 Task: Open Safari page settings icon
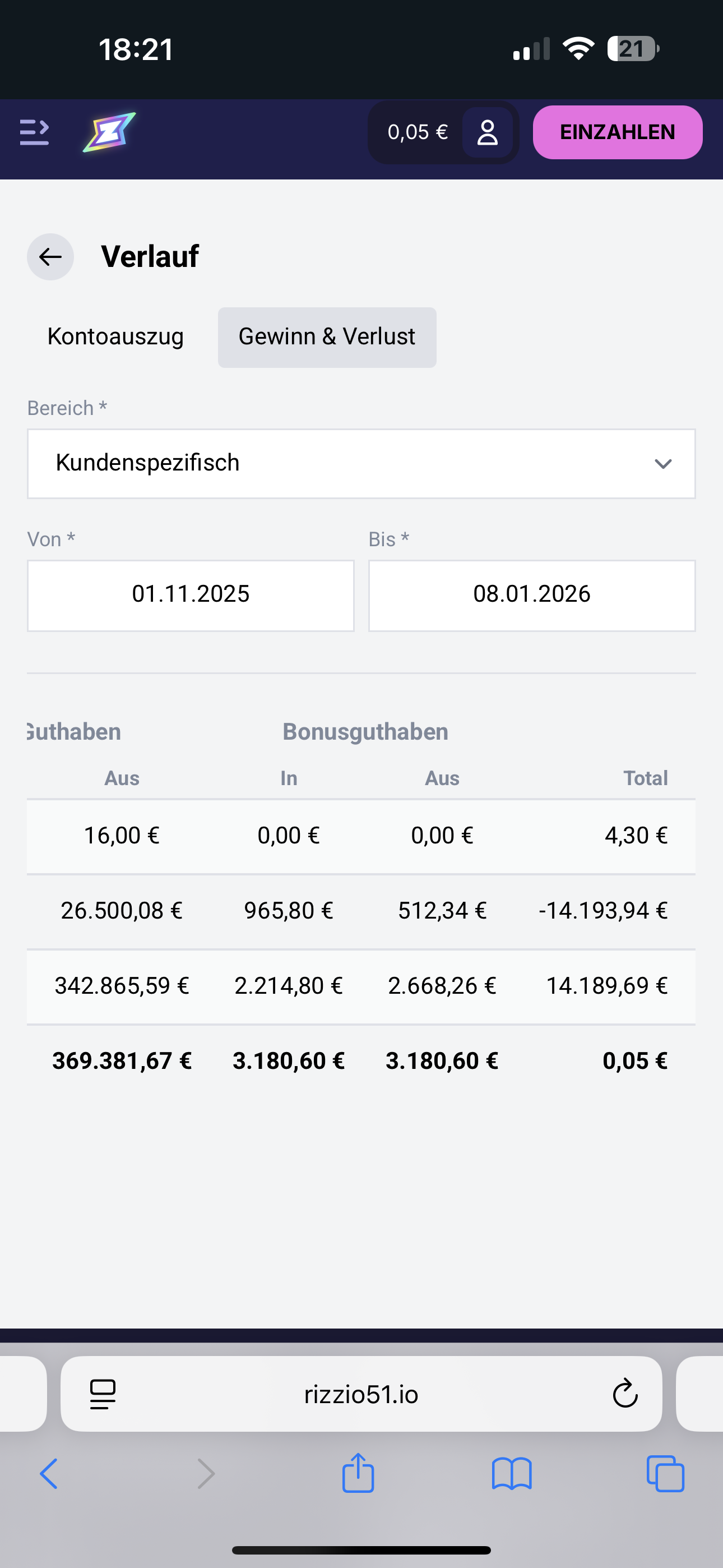pyautogui.click(x=102, y=1394)
